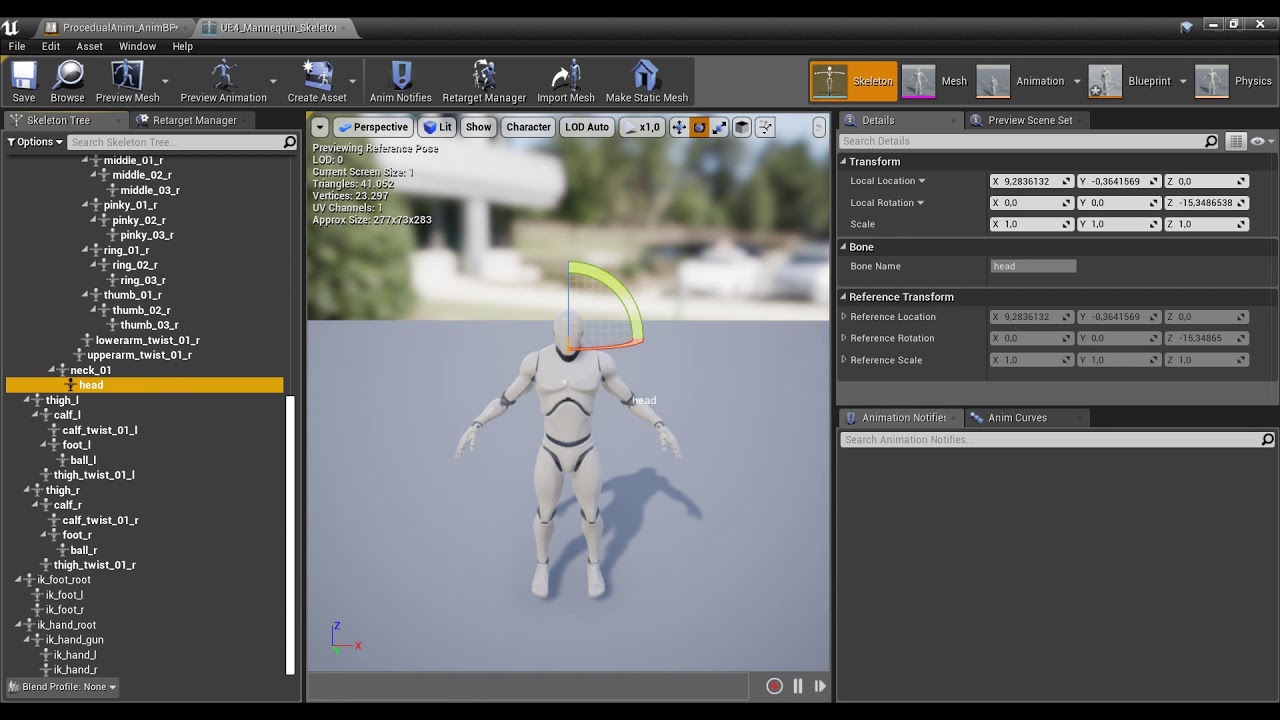Click the skeleton tree vertical scrollbar

pos(291,535)
